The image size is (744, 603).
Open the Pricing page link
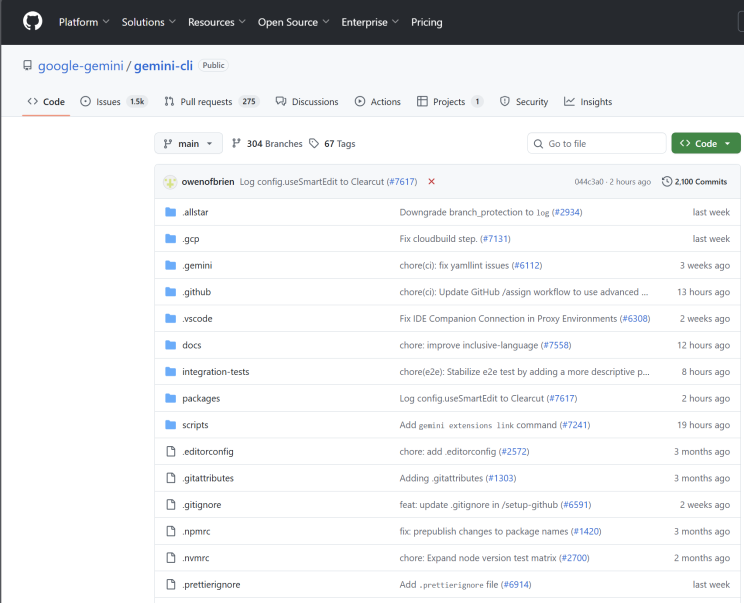tap(427, 22)
